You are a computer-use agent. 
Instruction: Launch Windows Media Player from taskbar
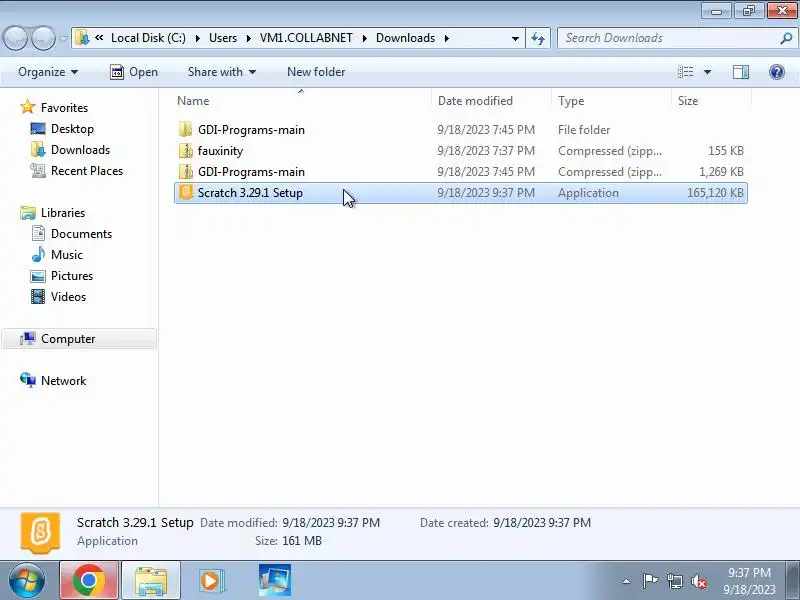[210, 580]
